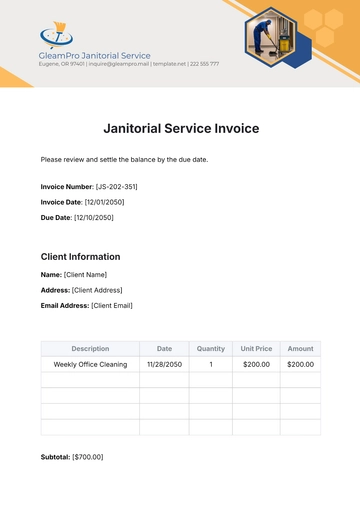Click the Description column header
This screenshot has width=360, height=509.
(90, 349)
